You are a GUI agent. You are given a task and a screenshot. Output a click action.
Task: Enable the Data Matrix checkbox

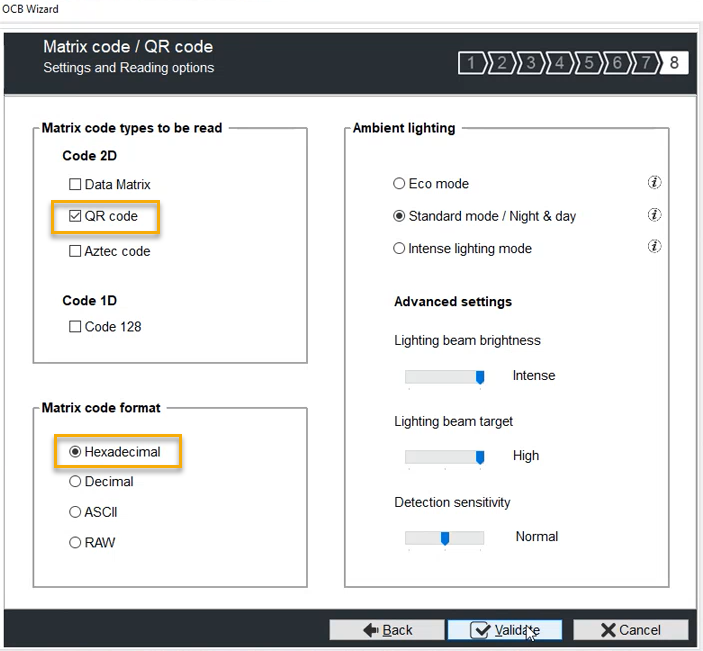click(75, 184)
